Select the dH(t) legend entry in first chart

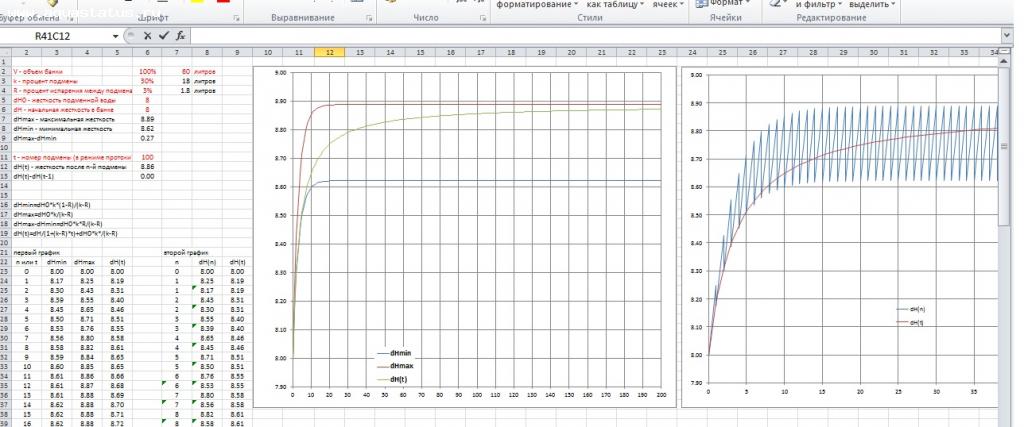[394, 379]
